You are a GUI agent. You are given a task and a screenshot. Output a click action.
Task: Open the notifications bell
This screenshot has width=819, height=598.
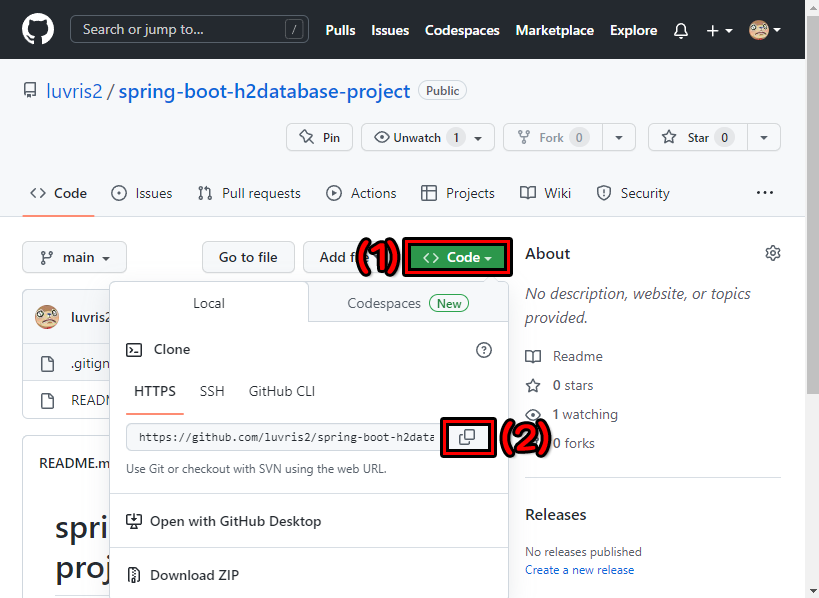681,30
